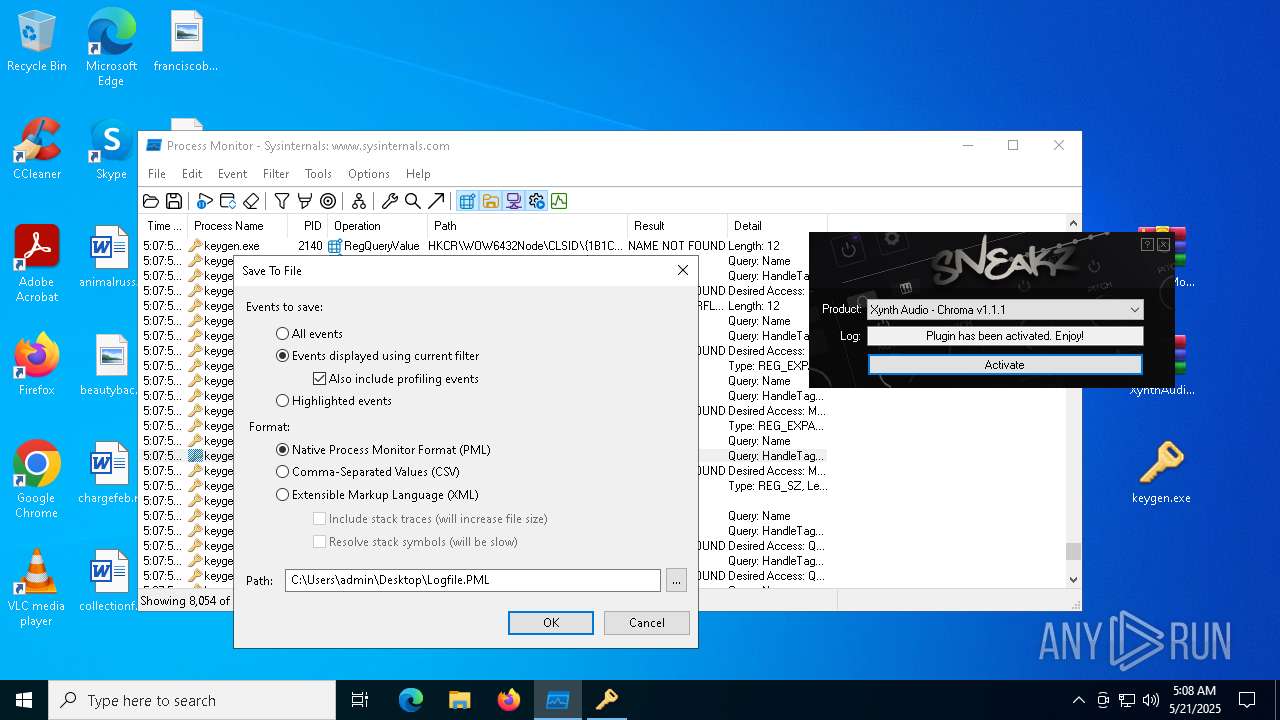This screenshot has height=720, width=1280.
Task: Toggle Show File System Activity icon
Action: [x=490, y=201]
